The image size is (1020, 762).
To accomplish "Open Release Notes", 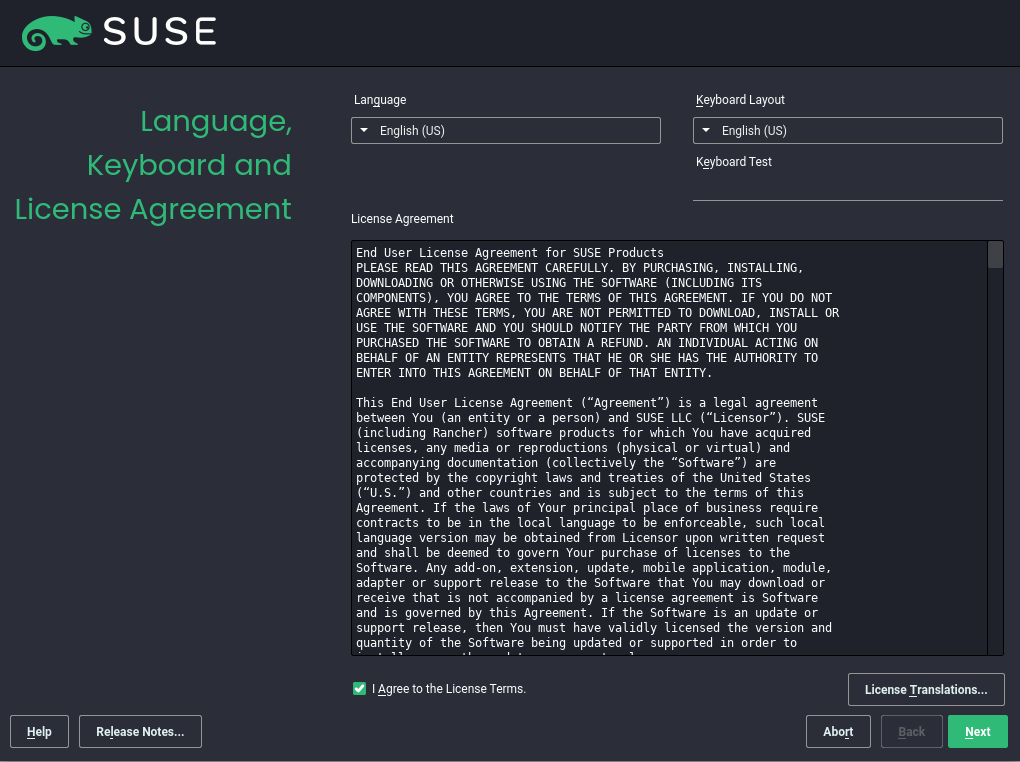I will (140, 731).
